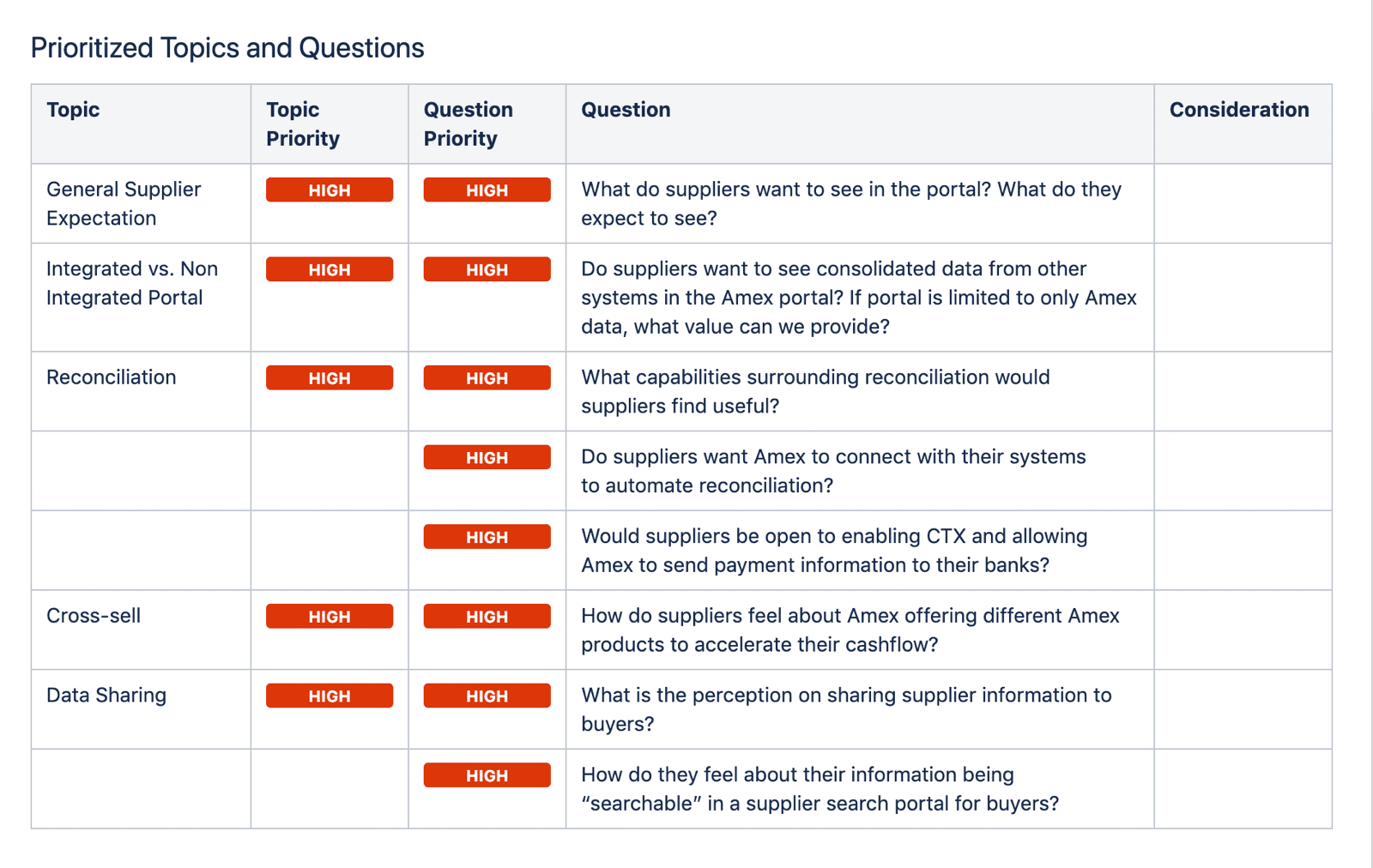Click empty Consideration cell in General Supplier row
This screenshot has height=868, width=1373.
coord(1243,203)
